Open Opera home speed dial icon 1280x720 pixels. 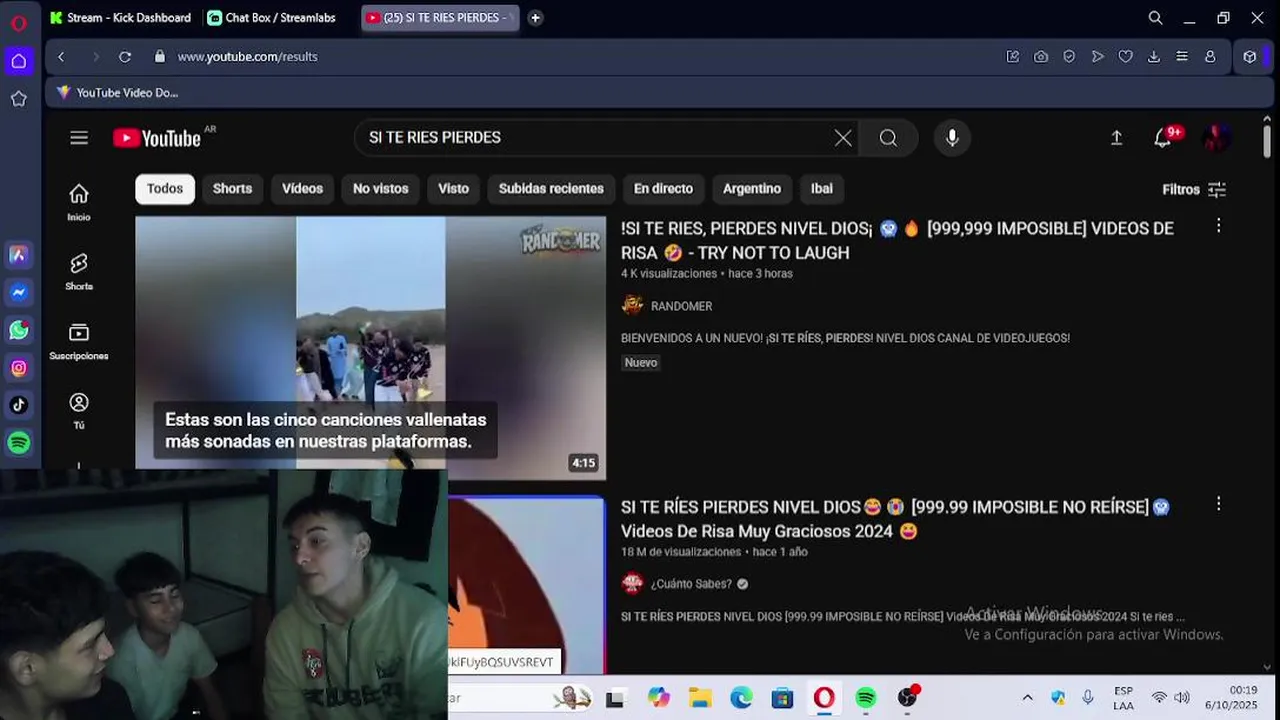pyautogui.click(x=18, y=61)
